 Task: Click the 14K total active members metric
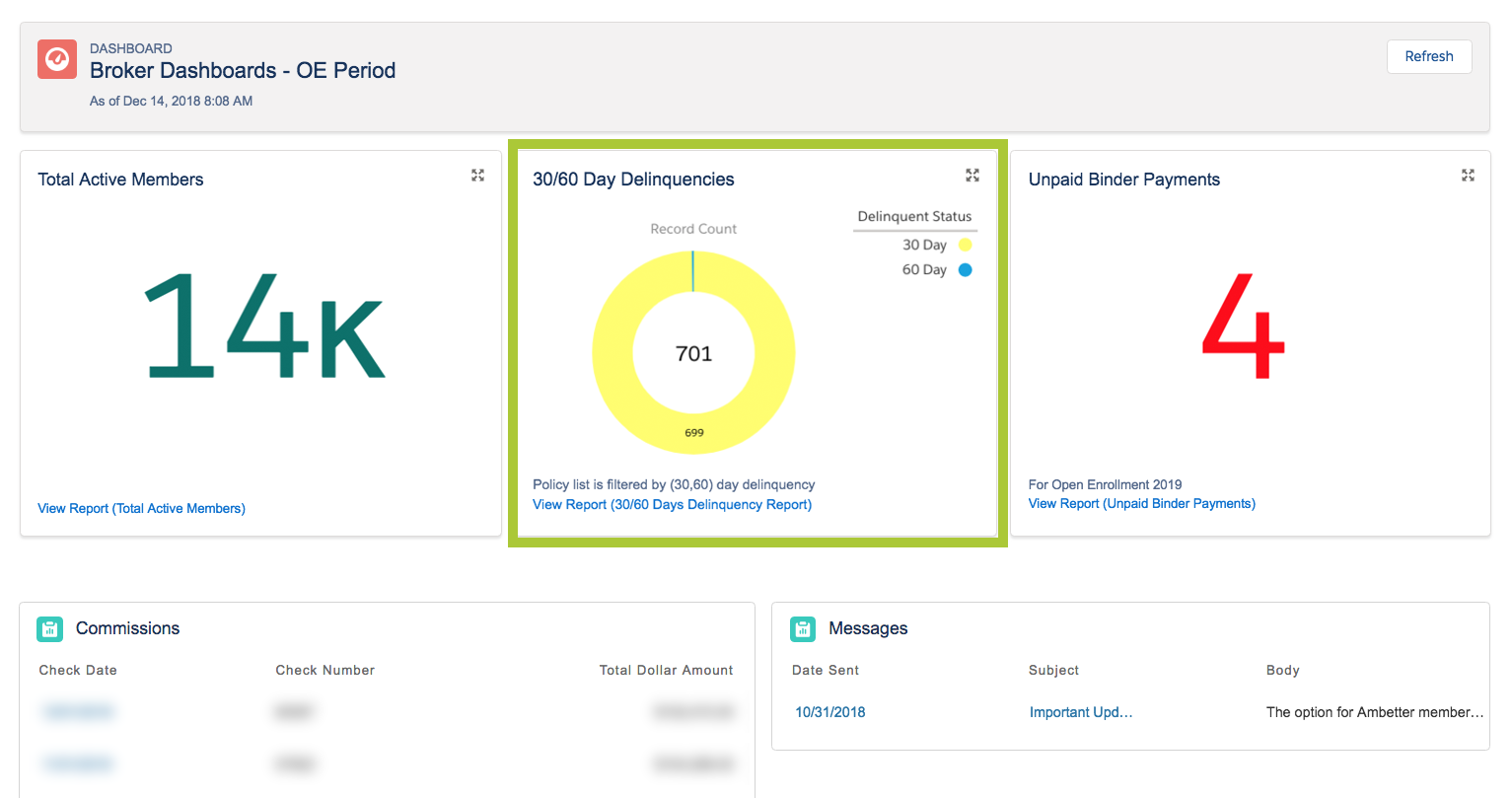pos(263,326)
